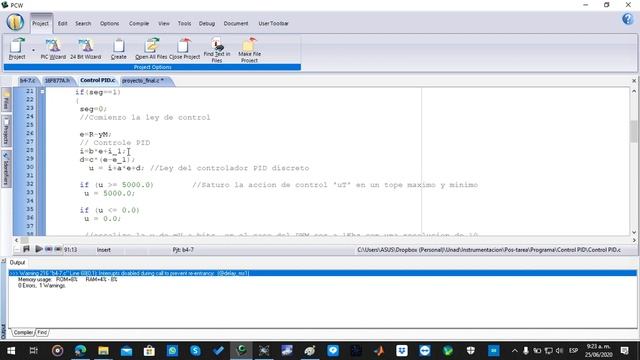Open the Mail app from taskbar
Viewport: 640px width, 360px height.
point(127,351)
